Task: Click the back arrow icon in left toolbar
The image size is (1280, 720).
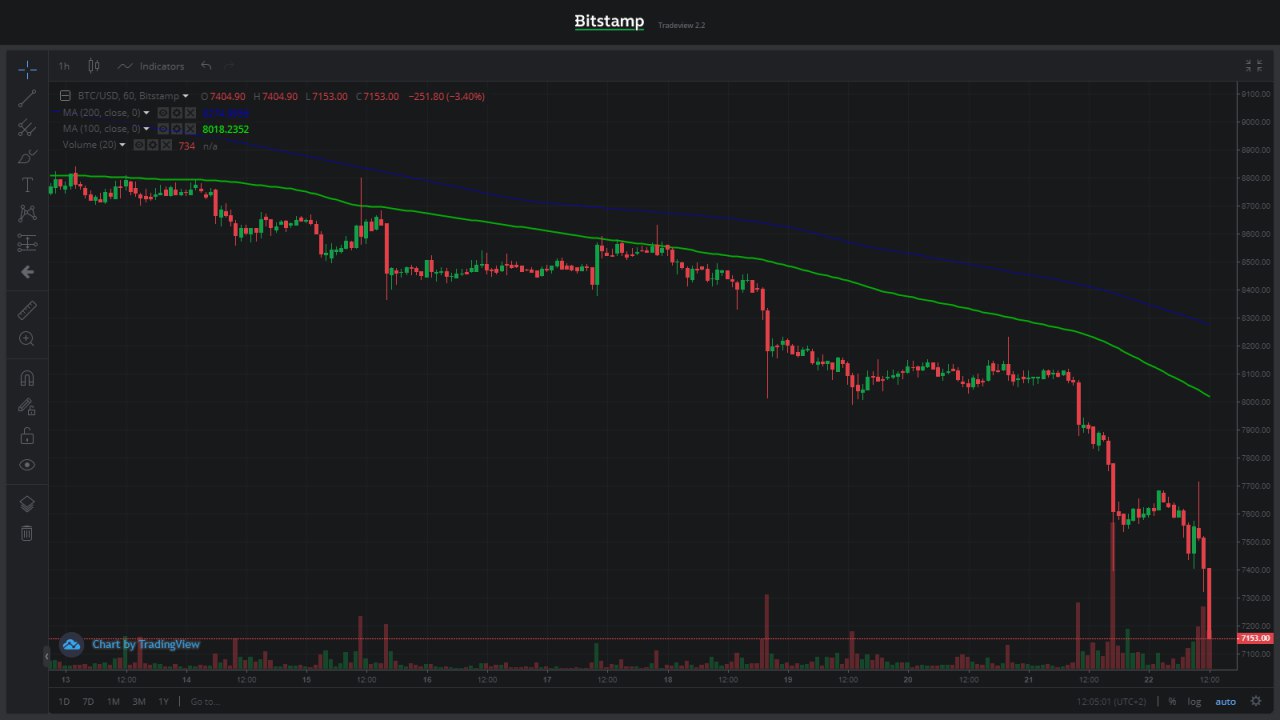Action: click(27, 272)
